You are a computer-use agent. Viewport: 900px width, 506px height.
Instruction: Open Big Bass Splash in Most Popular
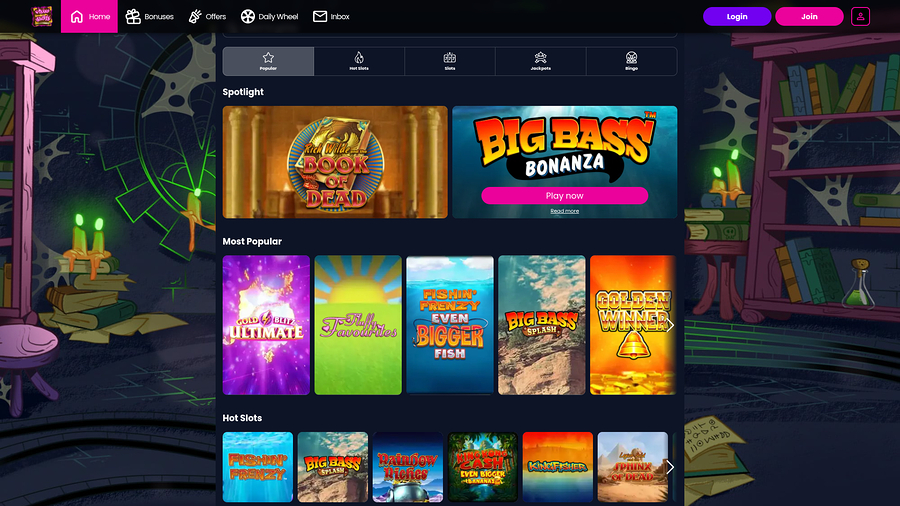click(x=542, y=325)
